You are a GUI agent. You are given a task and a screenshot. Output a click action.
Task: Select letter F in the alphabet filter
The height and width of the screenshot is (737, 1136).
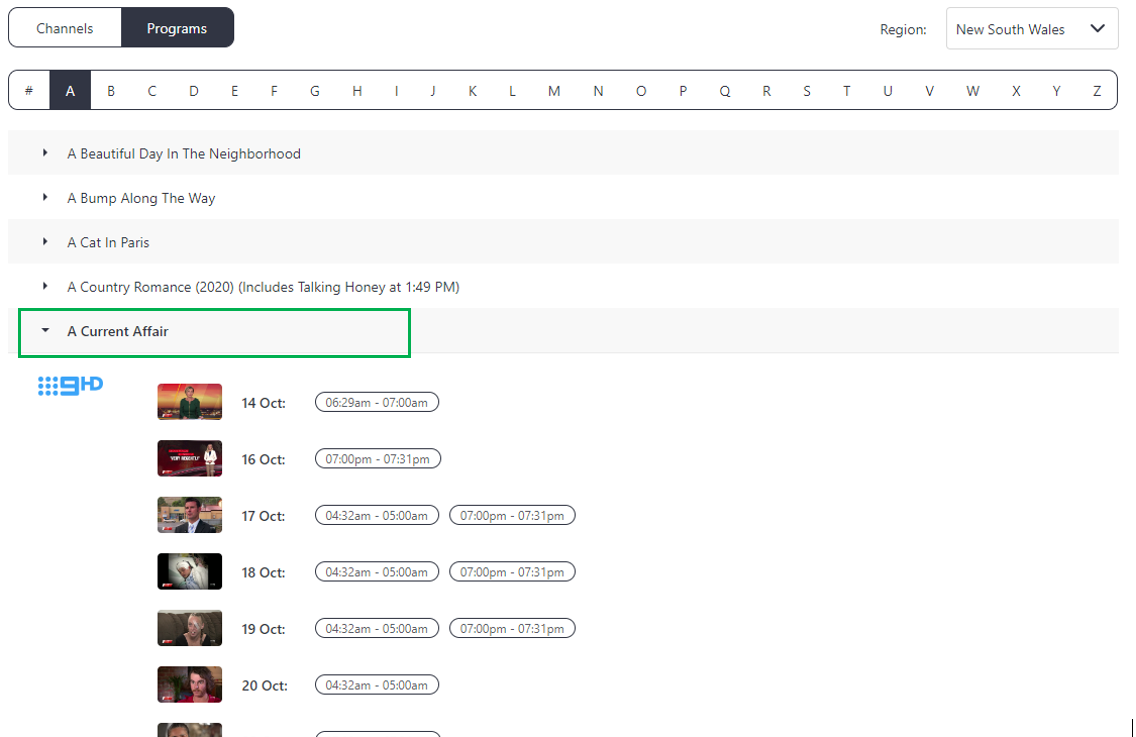click(274, 91)
